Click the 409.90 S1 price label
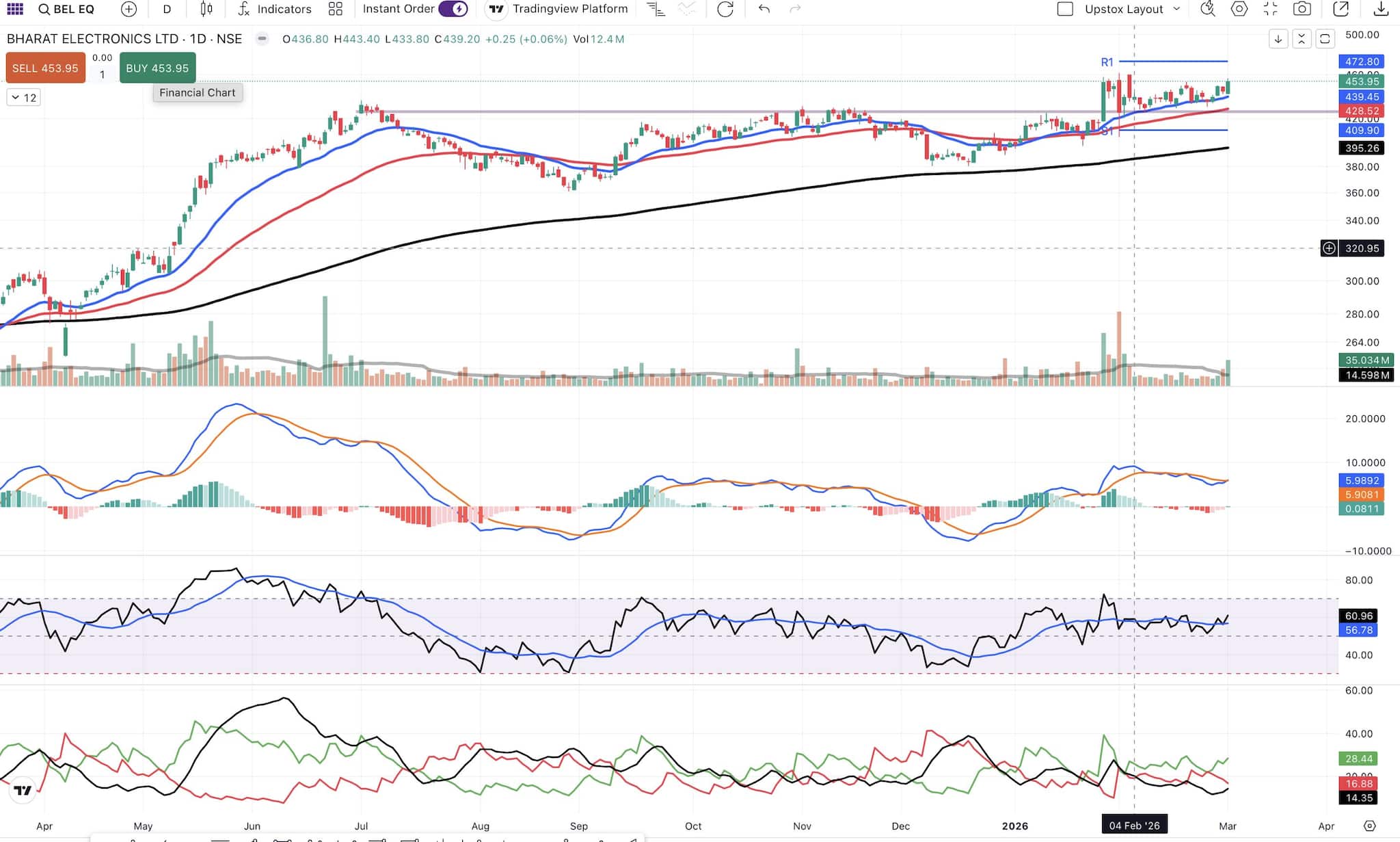Image resolution: width=1400 pixels, height=842 pixels. [1362, 130]
